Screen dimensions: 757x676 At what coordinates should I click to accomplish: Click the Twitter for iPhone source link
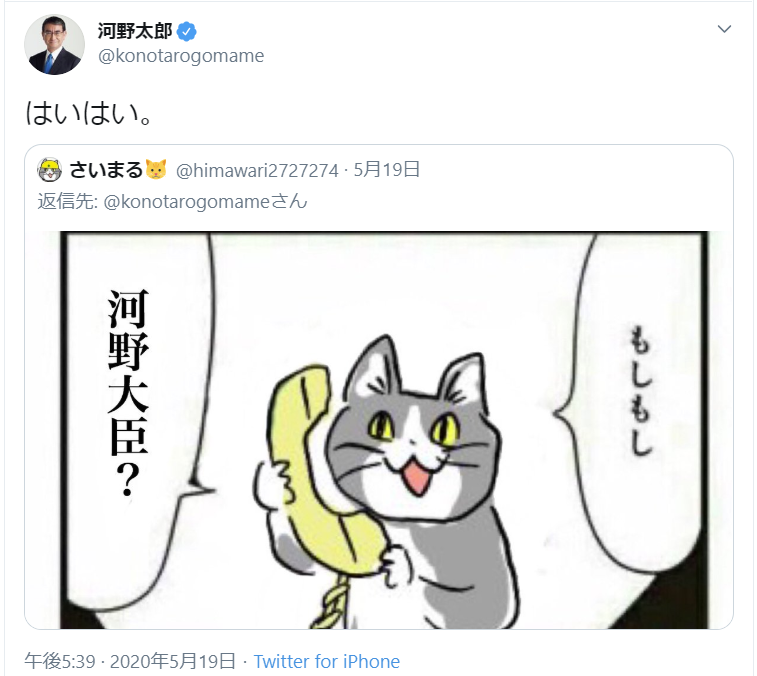tap(326, 662)
